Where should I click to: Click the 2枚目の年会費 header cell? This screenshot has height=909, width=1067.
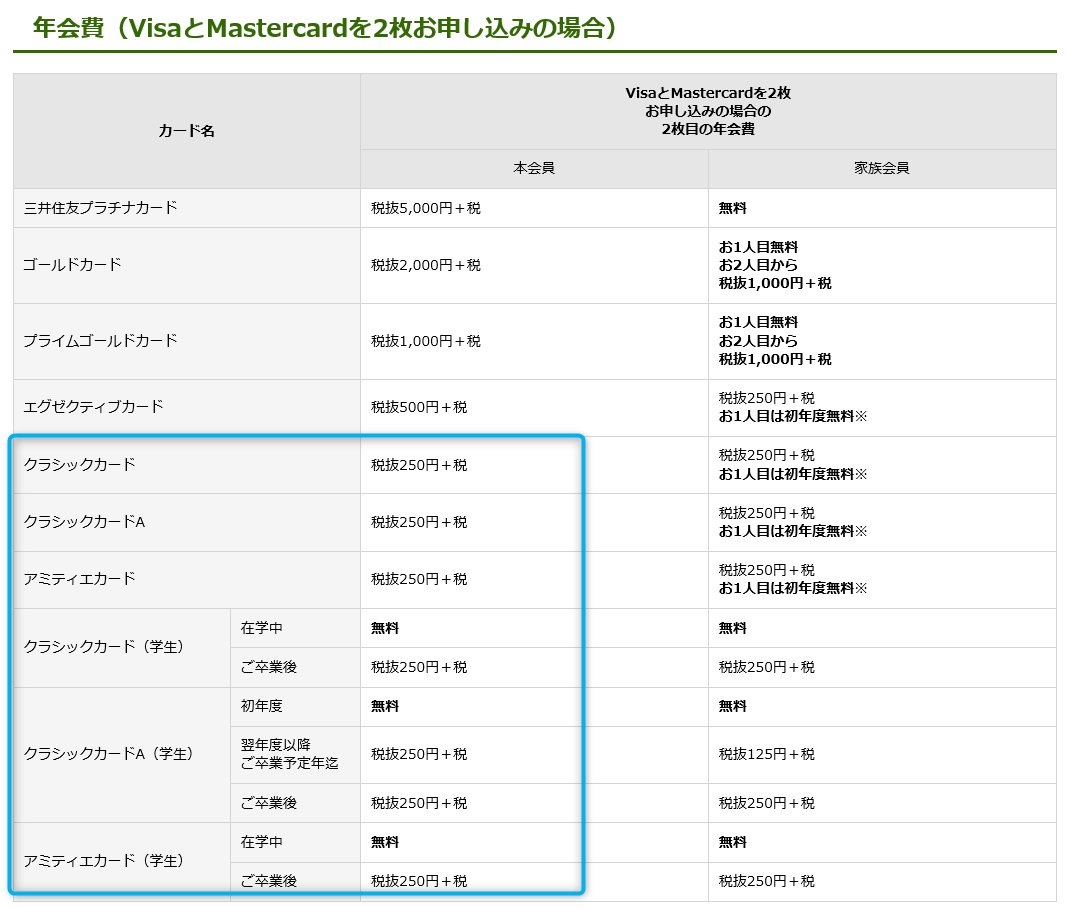(x=708, y=111)
